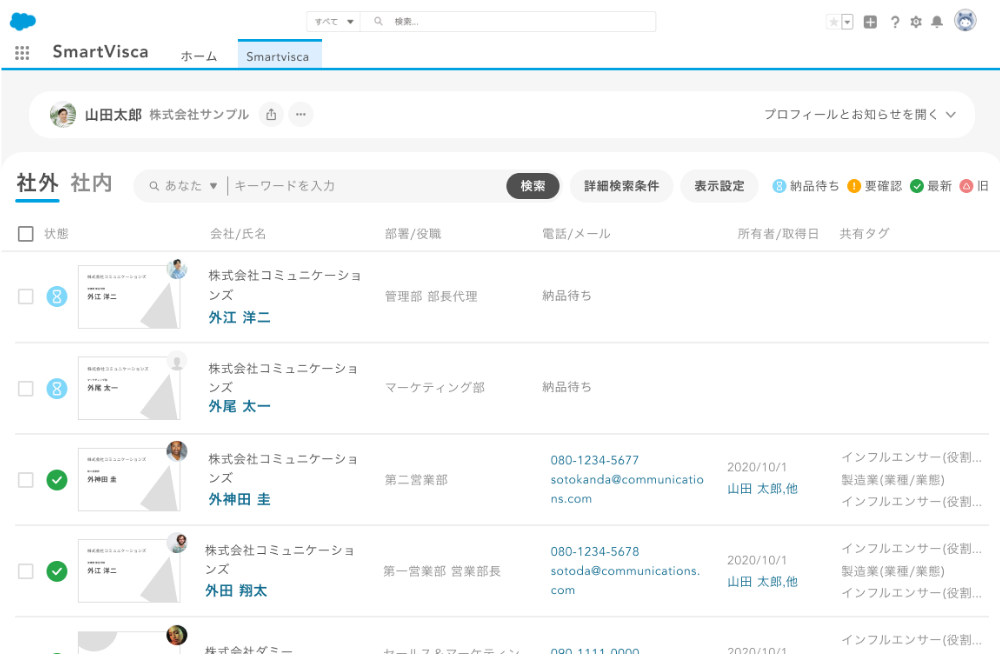Click the share icon beside 株式会社サンプル
1000x654 pixels.
pos(271,115)
